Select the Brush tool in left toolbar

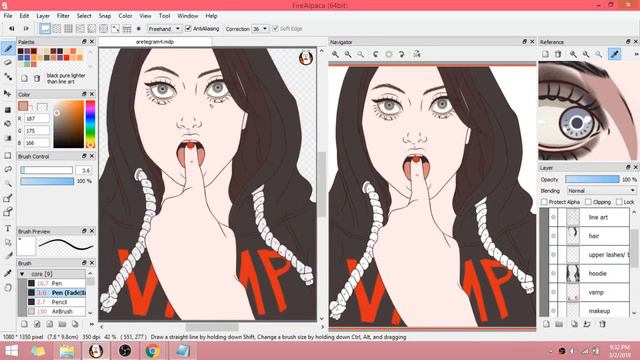click(8, 49)
